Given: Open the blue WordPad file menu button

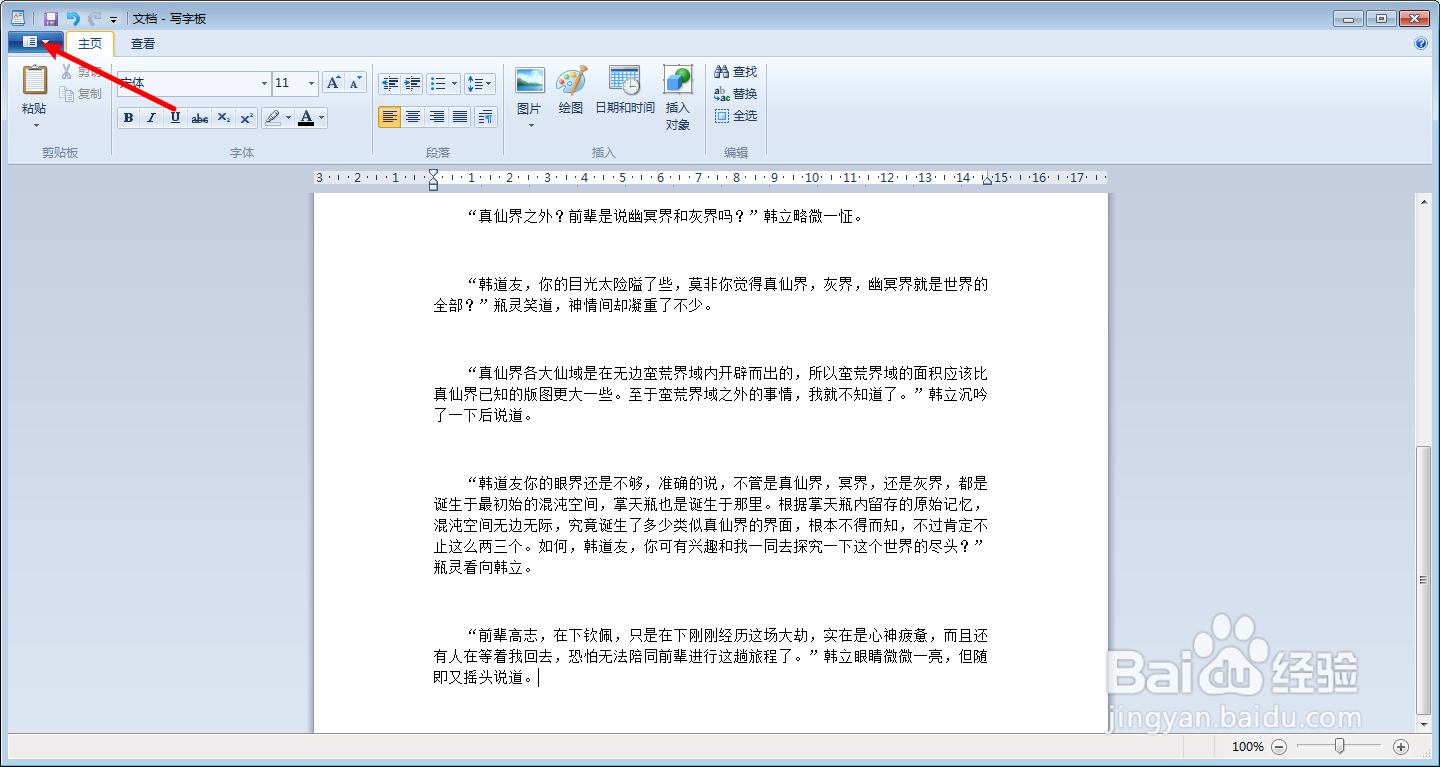Looking at the screenshot, I should click(x=35, y=42).
